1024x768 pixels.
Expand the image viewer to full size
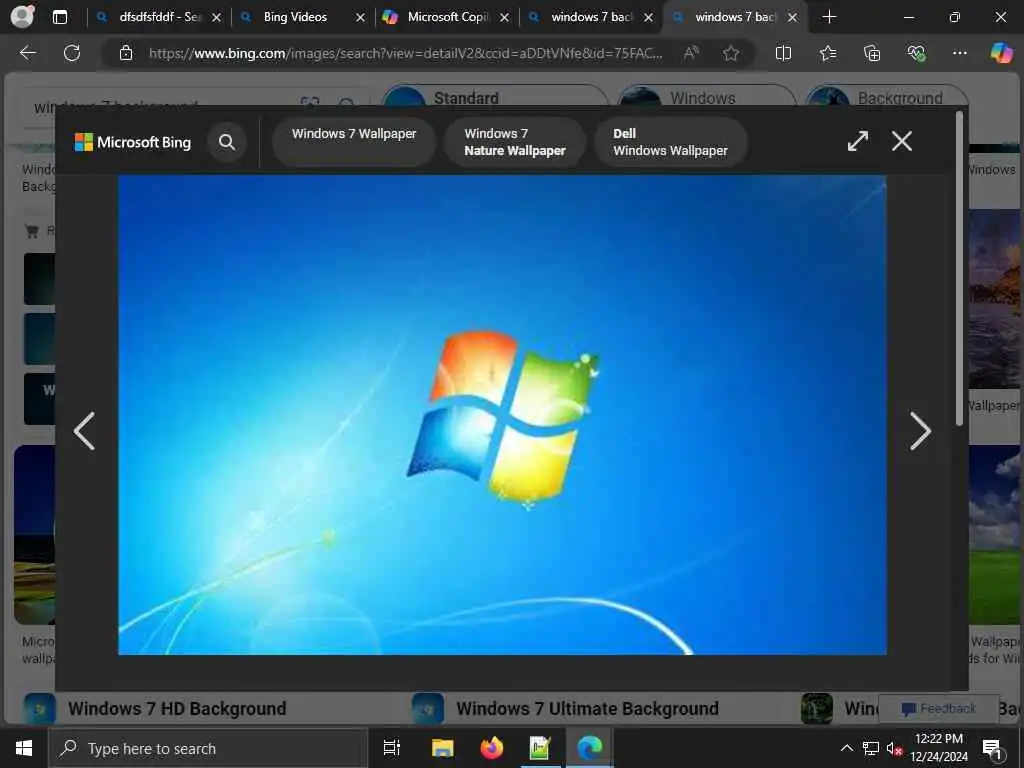(857, 141)
